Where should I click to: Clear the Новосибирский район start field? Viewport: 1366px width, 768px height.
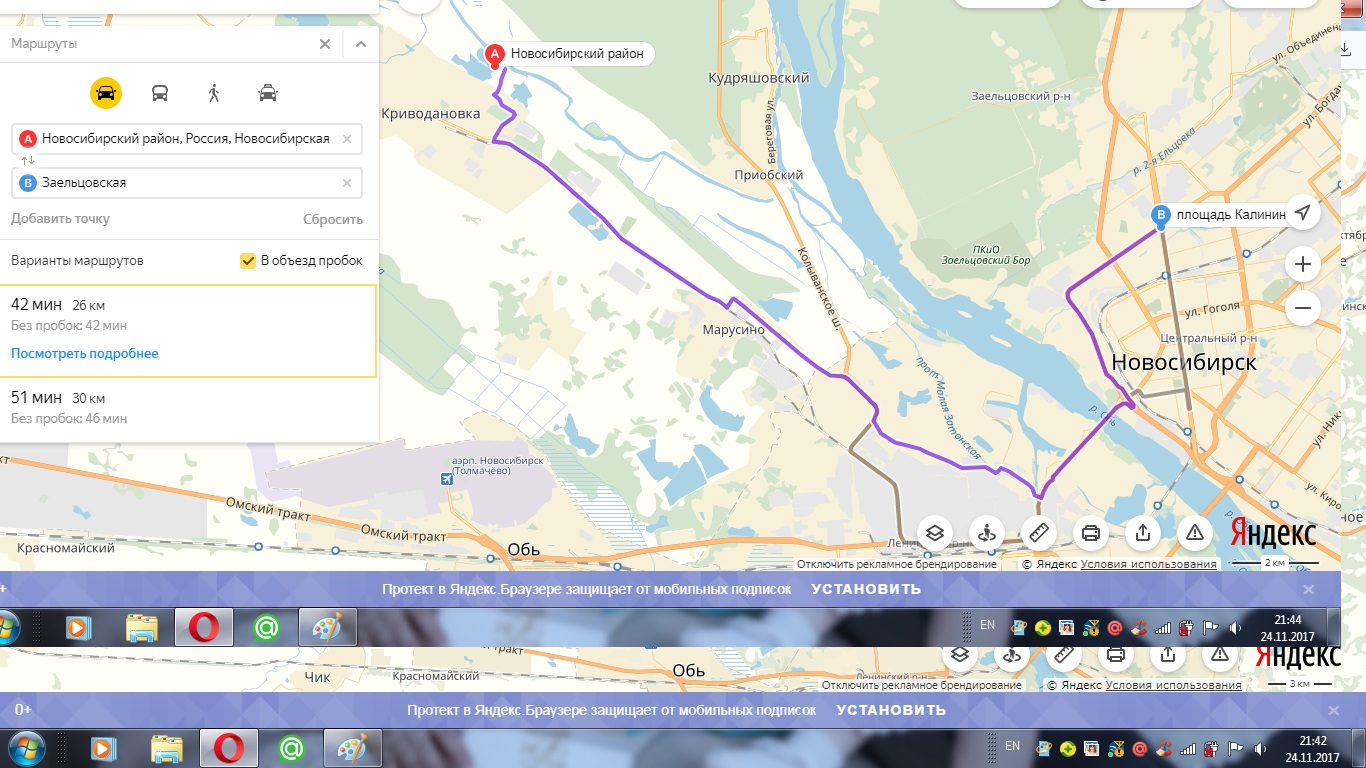[347, 139]
